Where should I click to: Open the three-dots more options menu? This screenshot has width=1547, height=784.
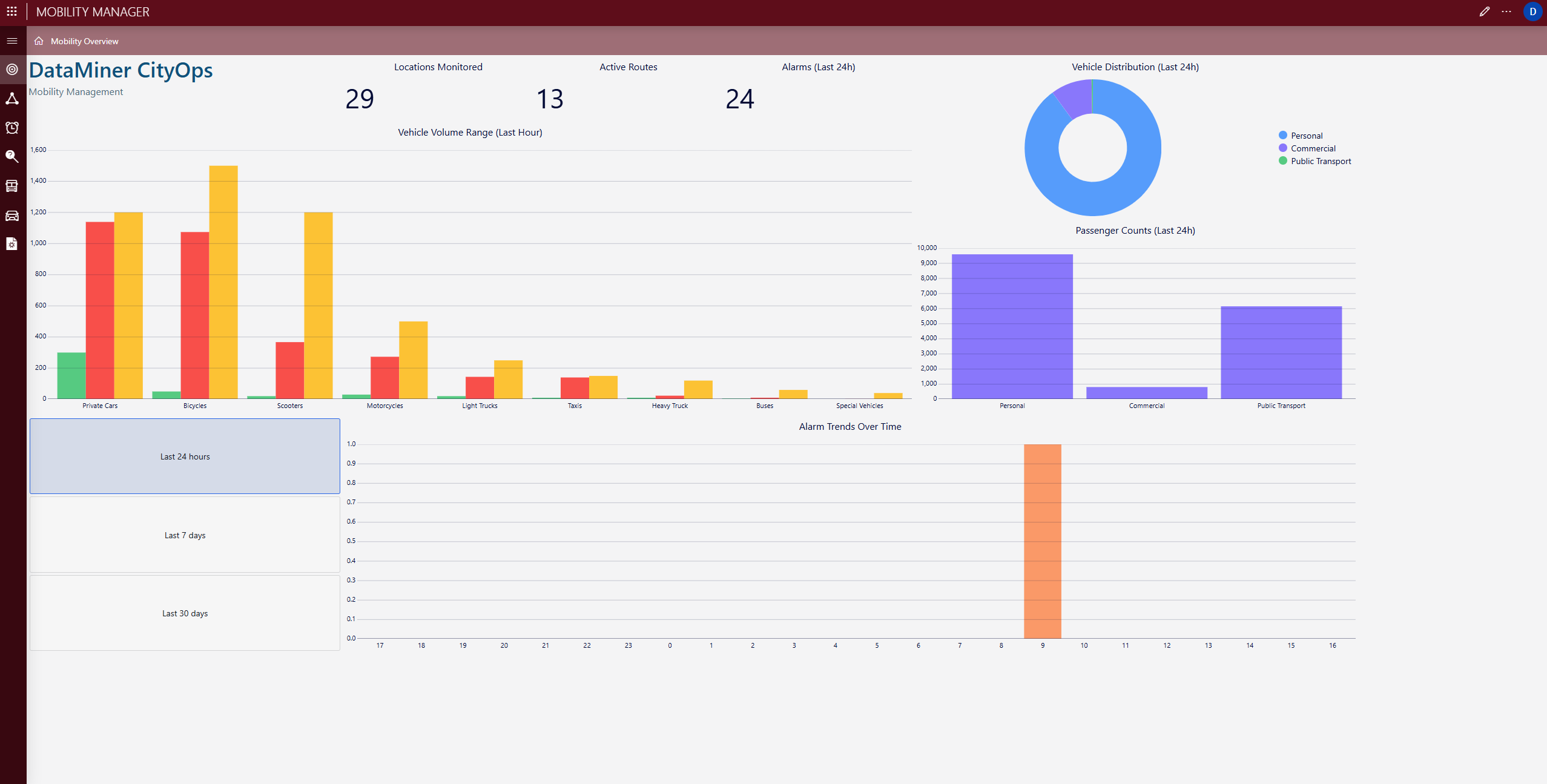click(x=1506, y=12)
